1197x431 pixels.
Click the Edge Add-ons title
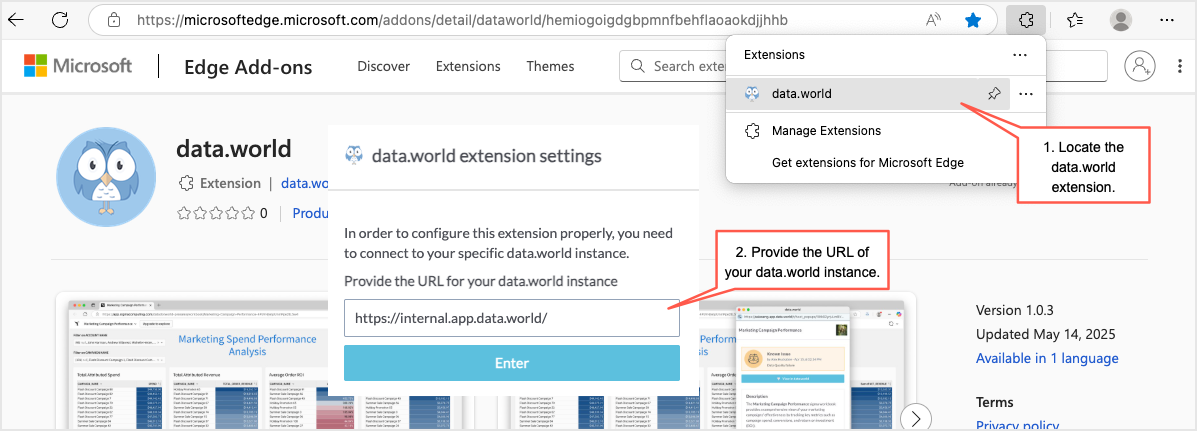248,67
